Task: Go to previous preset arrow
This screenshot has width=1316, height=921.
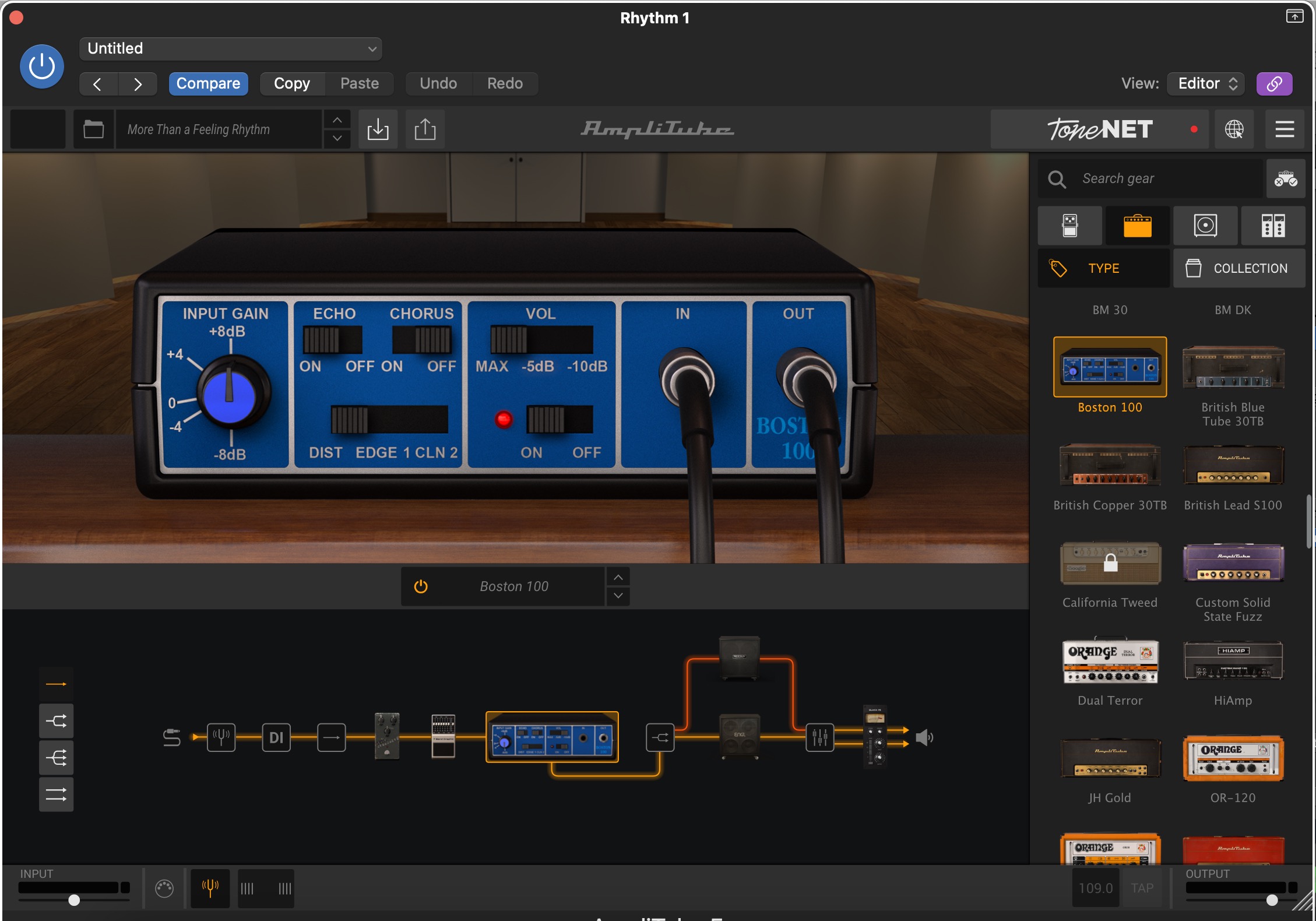Action: click(x=98, y=84)
